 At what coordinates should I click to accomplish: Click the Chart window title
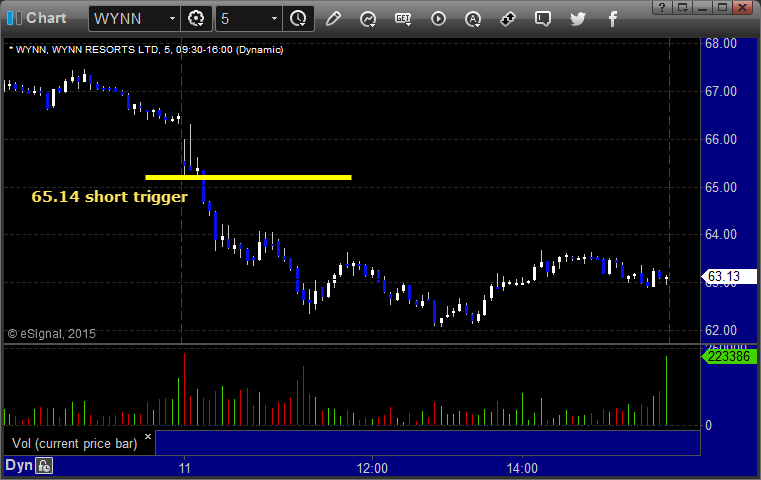pyautogui.click(x=46, y=18)
